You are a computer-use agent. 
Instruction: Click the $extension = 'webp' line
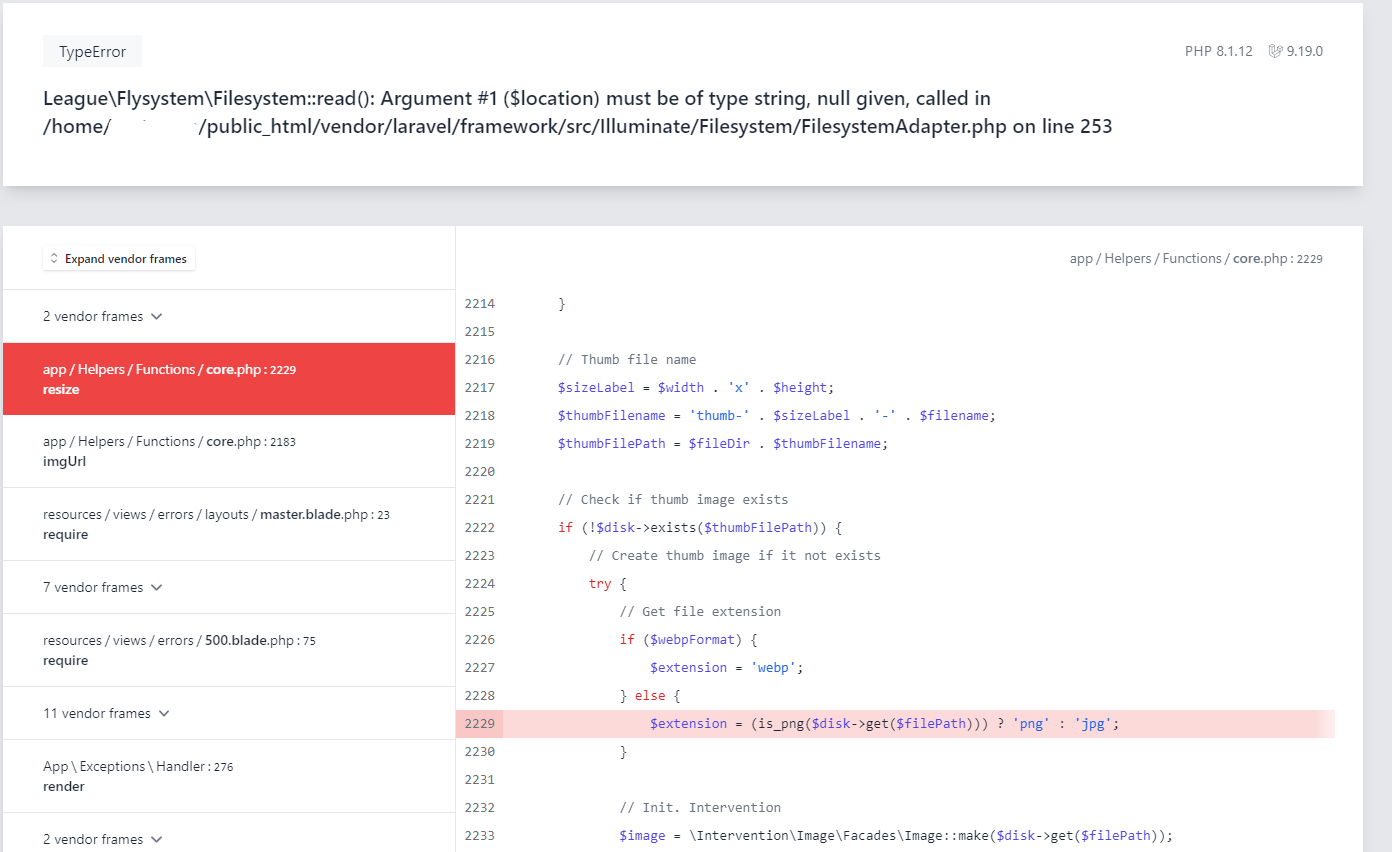point(727,667)
